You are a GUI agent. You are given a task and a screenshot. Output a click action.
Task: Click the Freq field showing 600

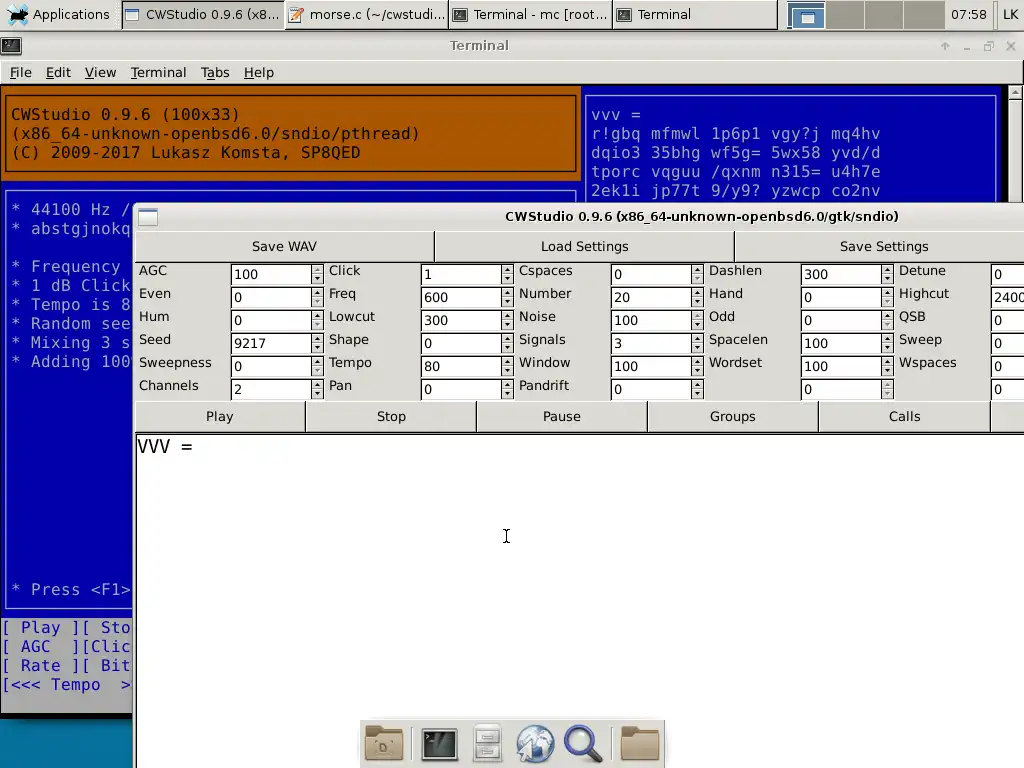click(x=461, y=297)
